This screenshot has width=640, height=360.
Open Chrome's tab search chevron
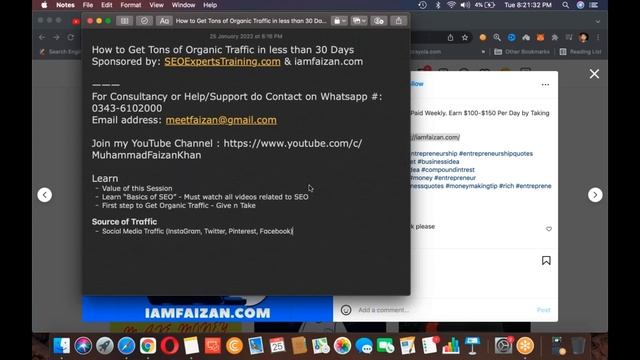[598, 21]
